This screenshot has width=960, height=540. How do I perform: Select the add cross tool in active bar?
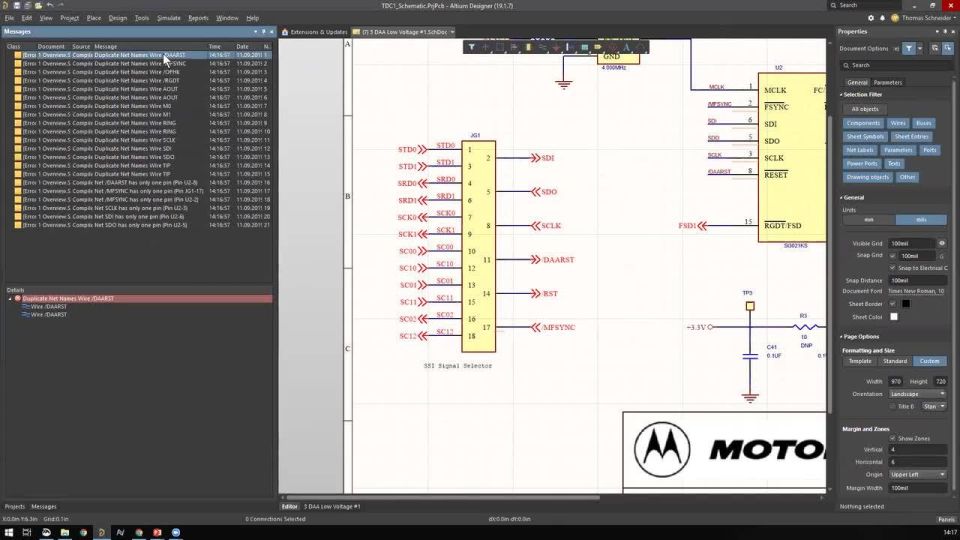(486, 47)
